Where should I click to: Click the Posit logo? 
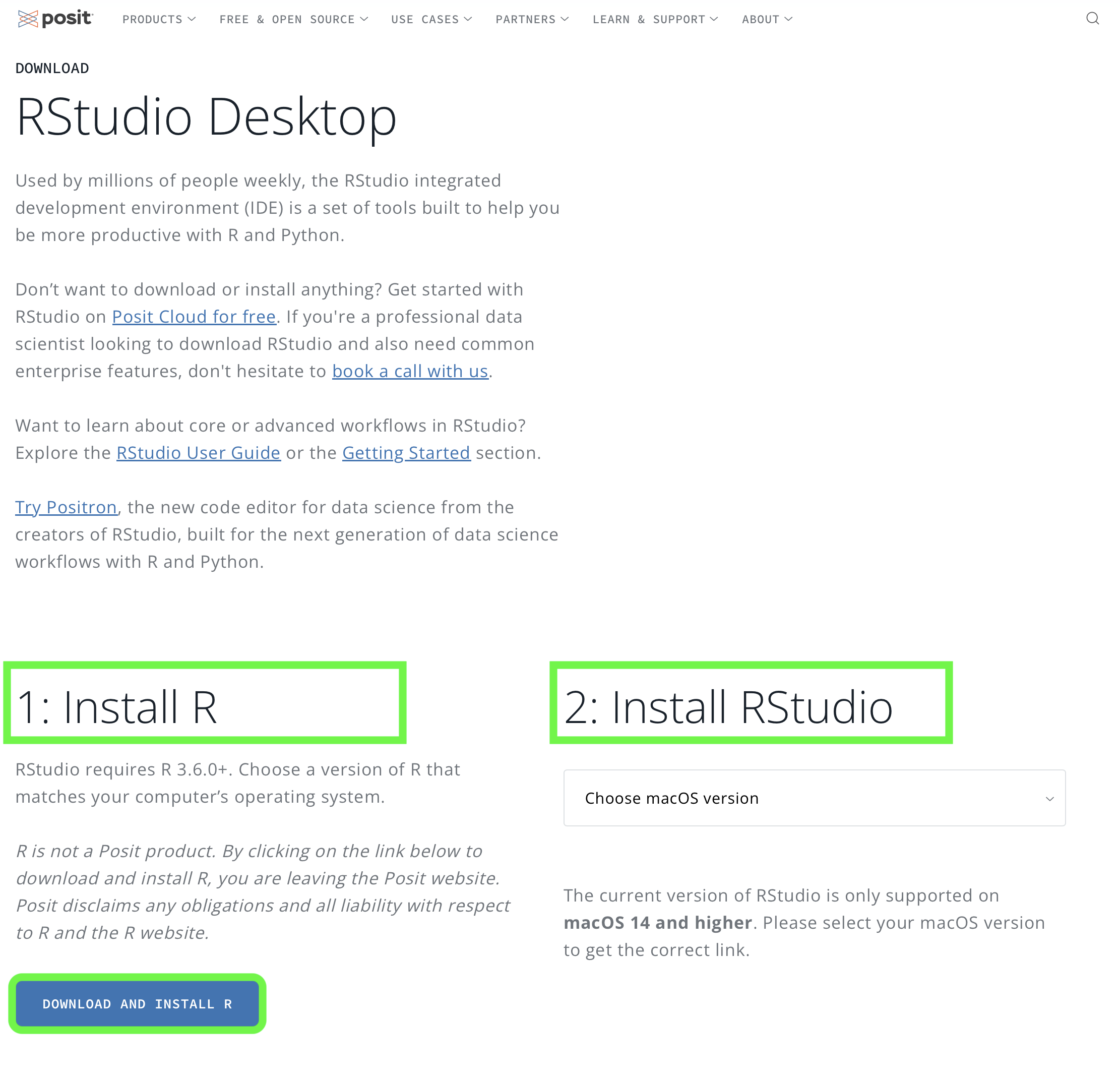(x=55, y=19)
